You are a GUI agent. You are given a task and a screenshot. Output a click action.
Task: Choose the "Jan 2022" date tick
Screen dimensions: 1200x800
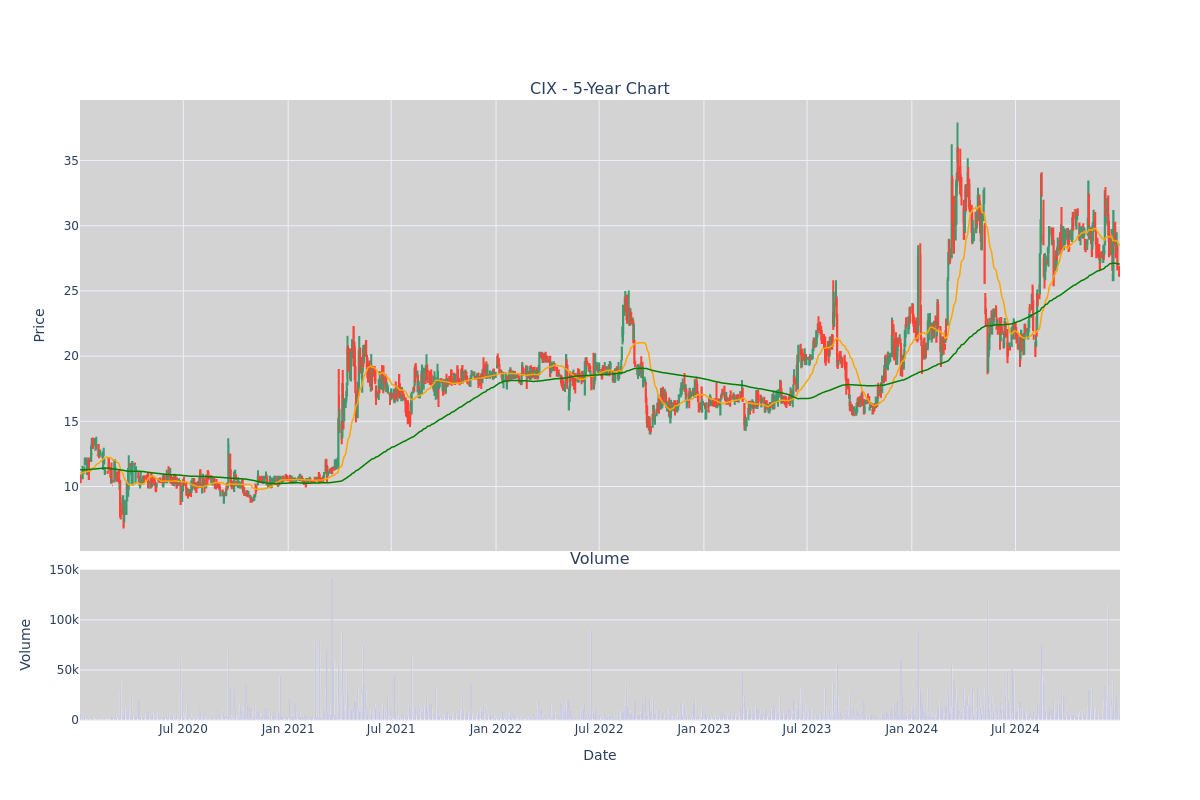point(496,729)
